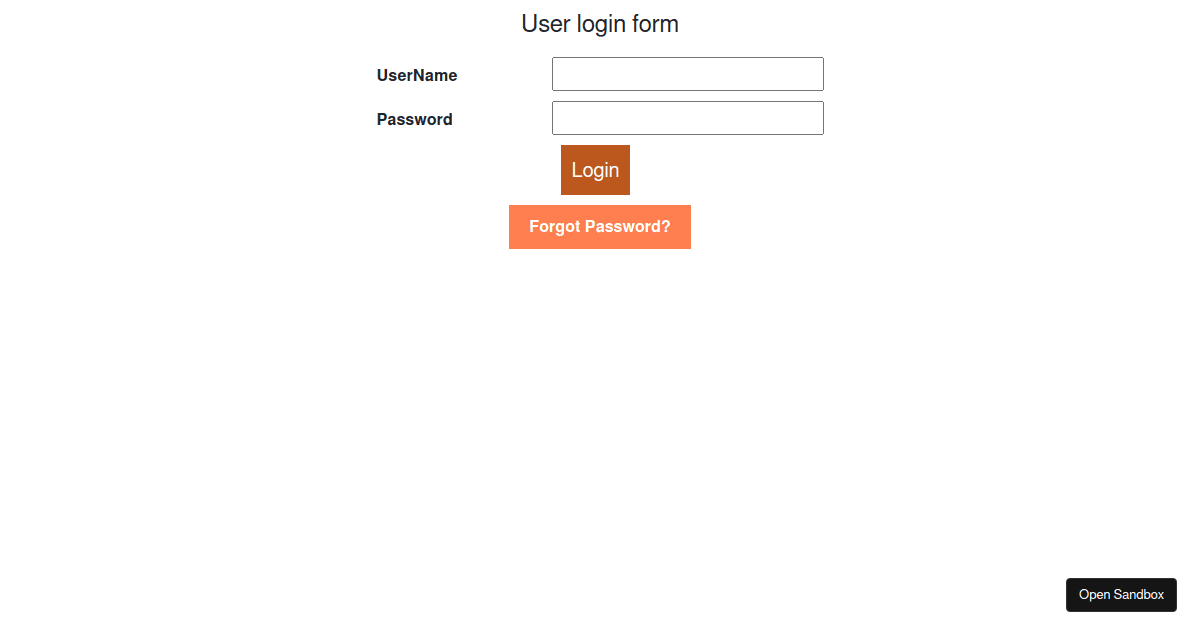Click the bold UserName field caption
This screenshot has width=1200, height=630.
(x=416, y=75)
